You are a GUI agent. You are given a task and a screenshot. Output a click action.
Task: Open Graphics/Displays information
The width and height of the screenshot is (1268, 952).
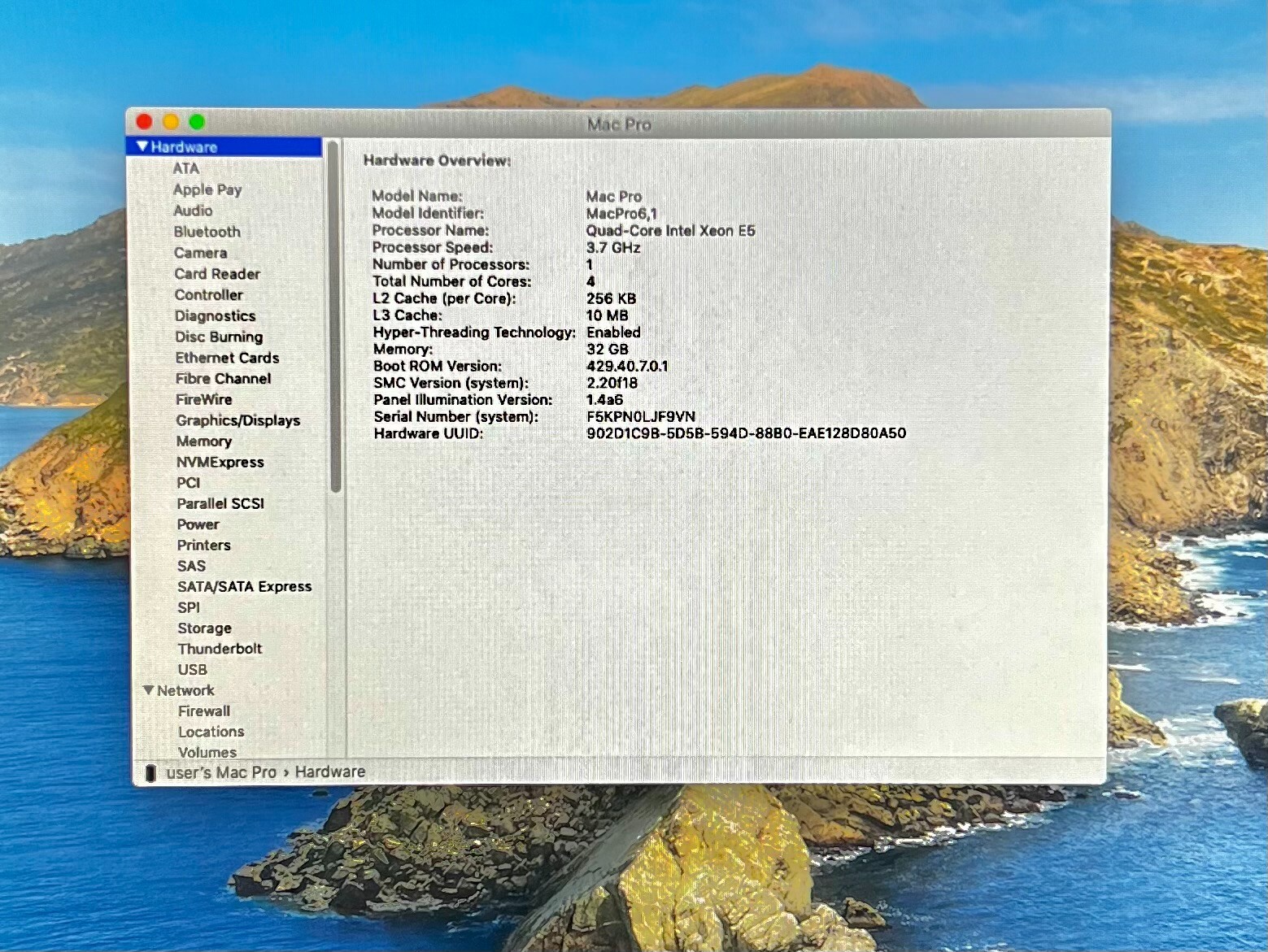point(238,420)
